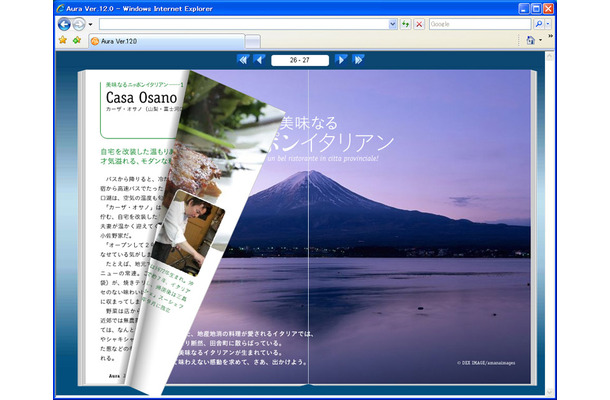Click the DEX IMAGE/amanaimages credit text
This screenshot has height=400, width=610.
tap(486, 363)
